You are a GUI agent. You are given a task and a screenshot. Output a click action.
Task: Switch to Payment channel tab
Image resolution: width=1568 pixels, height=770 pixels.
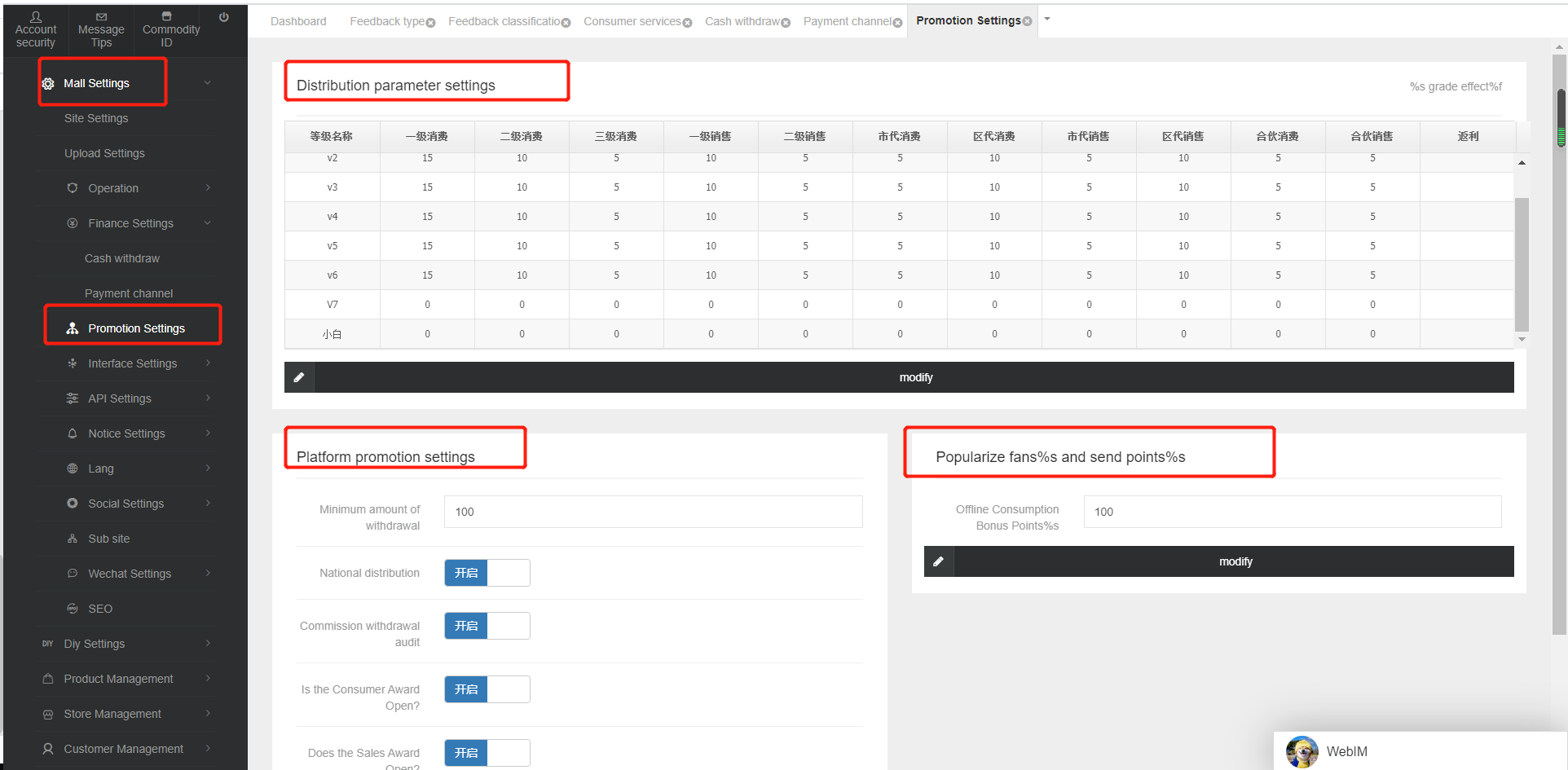[847, 21]
